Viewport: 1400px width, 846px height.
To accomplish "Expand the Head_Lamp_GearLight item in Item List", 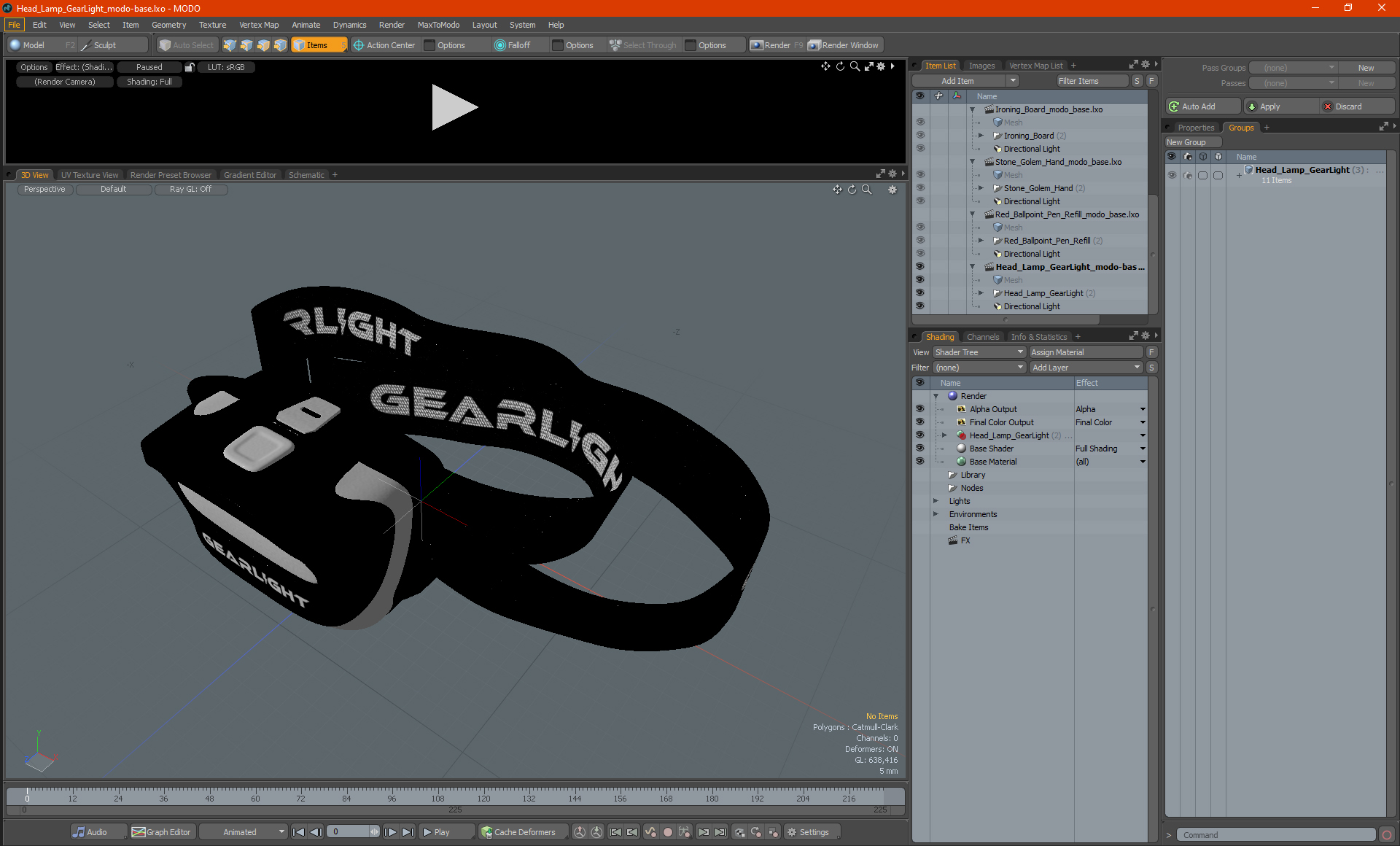I will 981,293.
